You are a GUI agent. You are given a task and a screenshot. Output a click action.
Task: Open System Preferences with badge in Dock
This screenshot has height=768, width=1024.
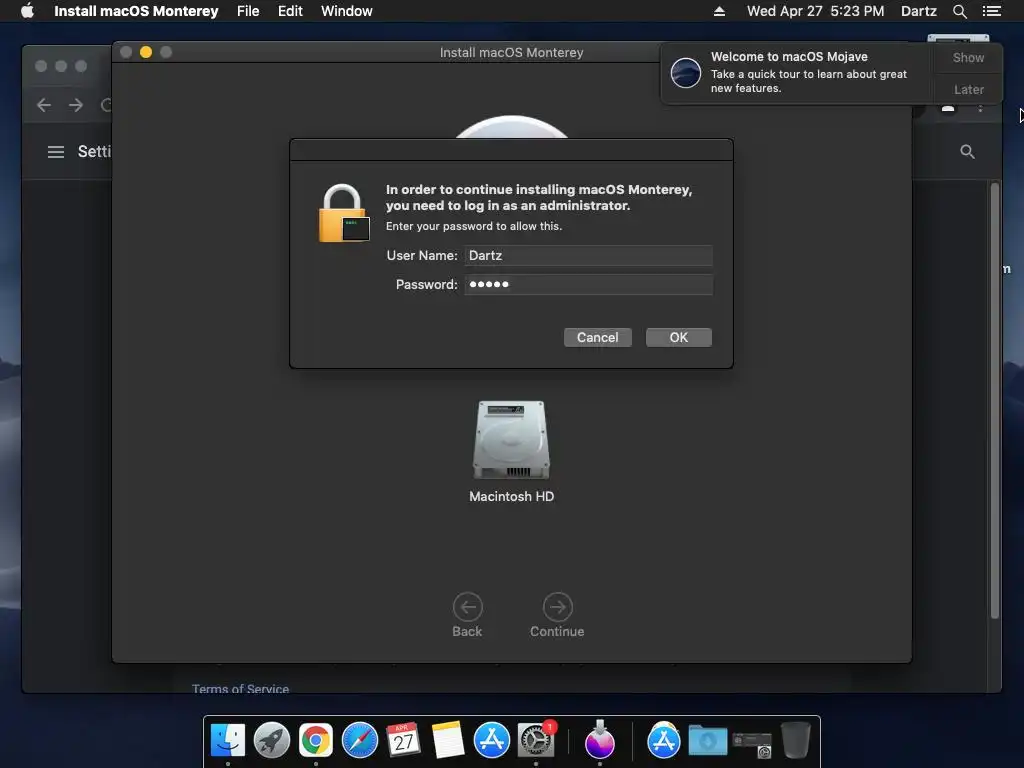(536, 740)
